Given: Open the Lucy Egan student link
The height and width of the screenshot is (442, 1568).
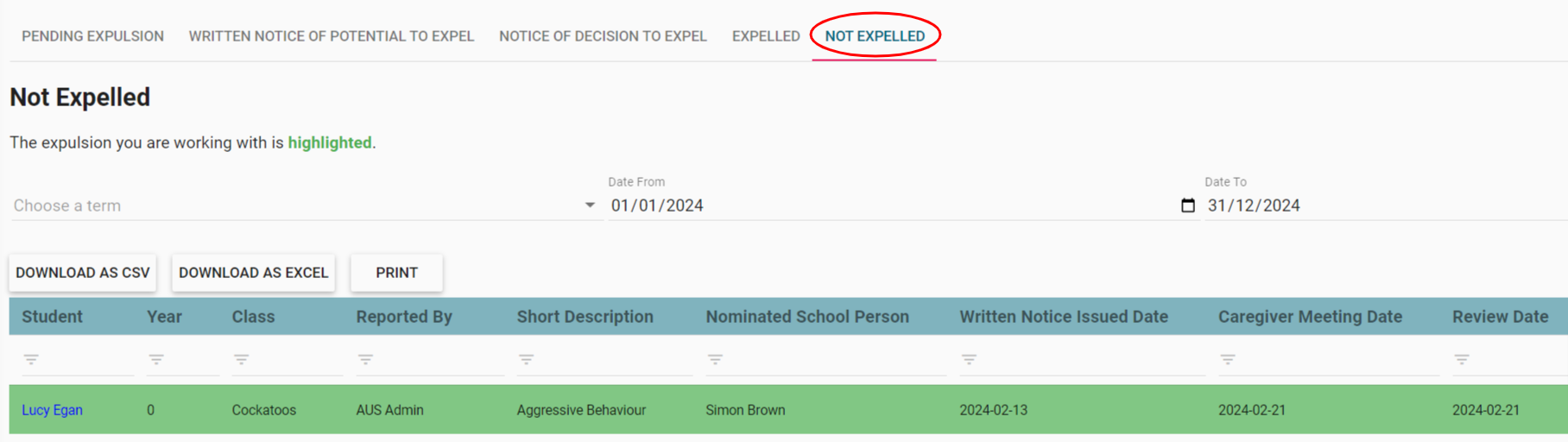Looking at the screenshot, I should [52, 410].
